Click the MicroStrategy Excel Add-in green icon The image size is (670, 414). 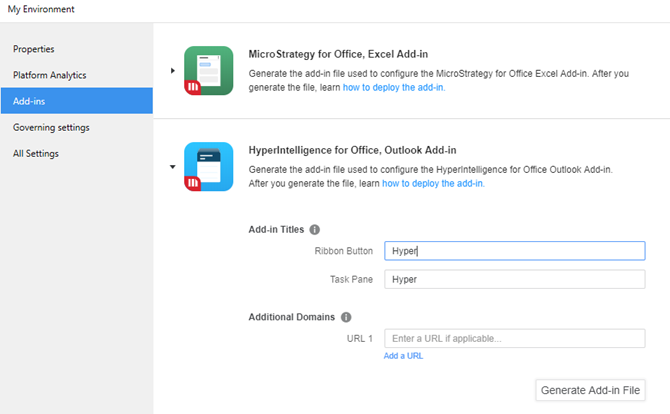coord(208,71)
